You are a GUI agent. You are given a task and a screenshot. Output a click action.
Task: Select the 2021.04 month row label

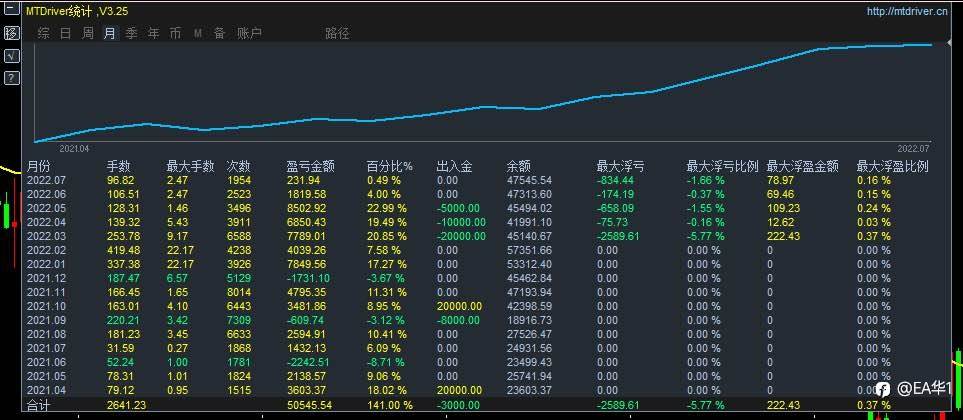click(x=47, y=391)
